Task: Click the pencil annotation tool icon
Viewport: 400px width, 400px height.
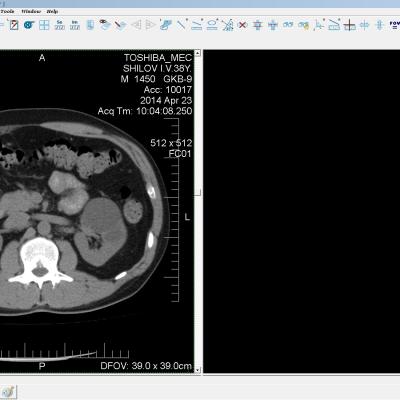Action: click(x=121, y=25)
